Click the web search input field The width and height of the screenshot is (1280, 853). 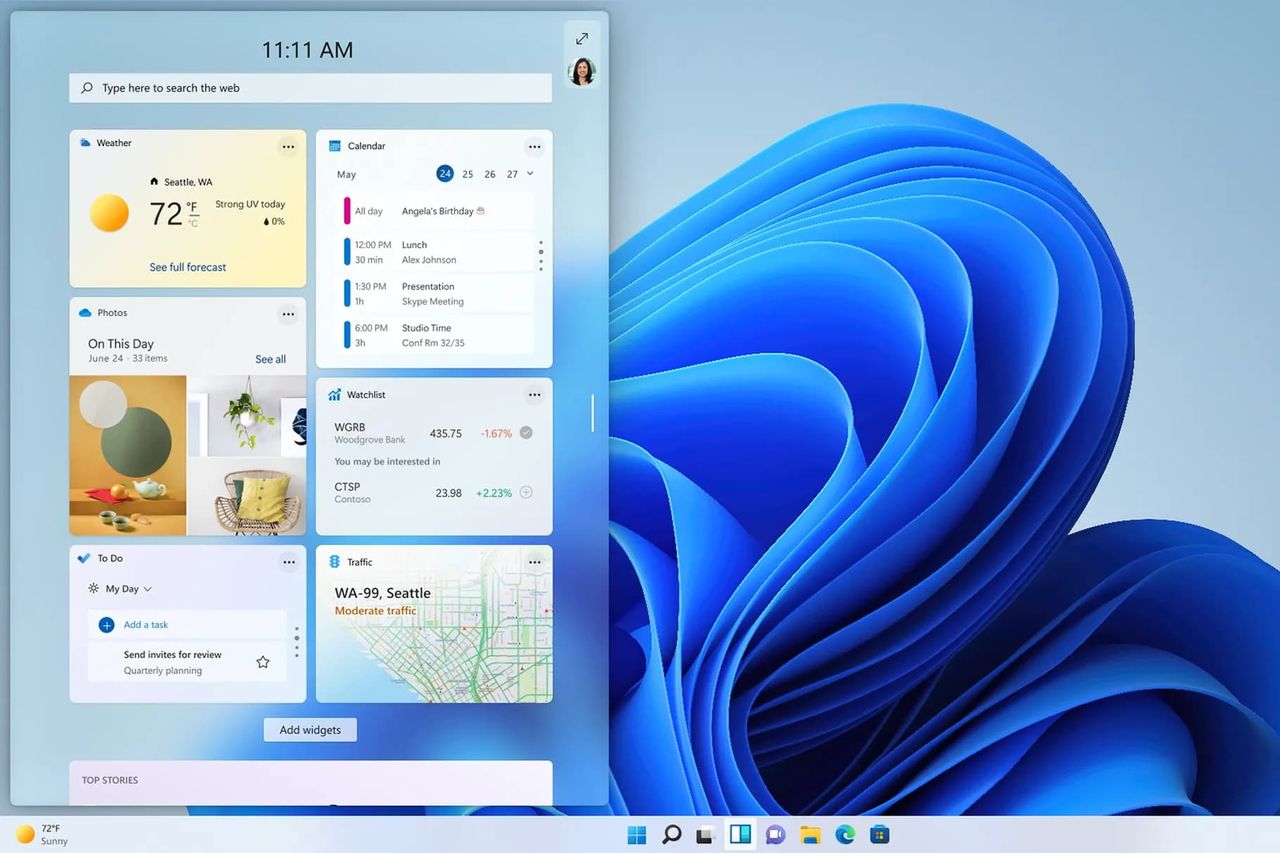(310, 88)
